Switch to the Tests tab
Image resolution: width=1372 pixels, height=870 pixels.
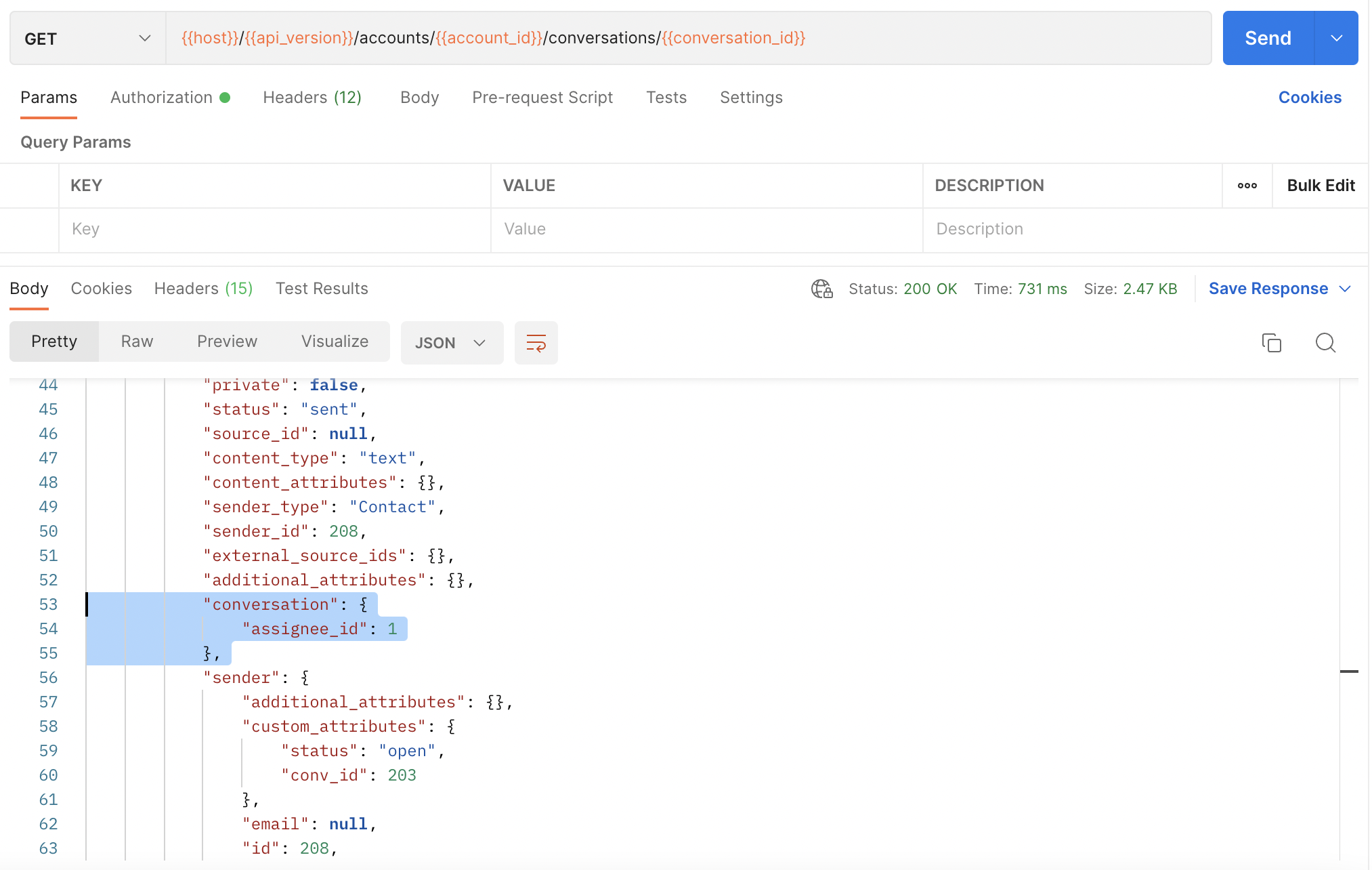666,97
